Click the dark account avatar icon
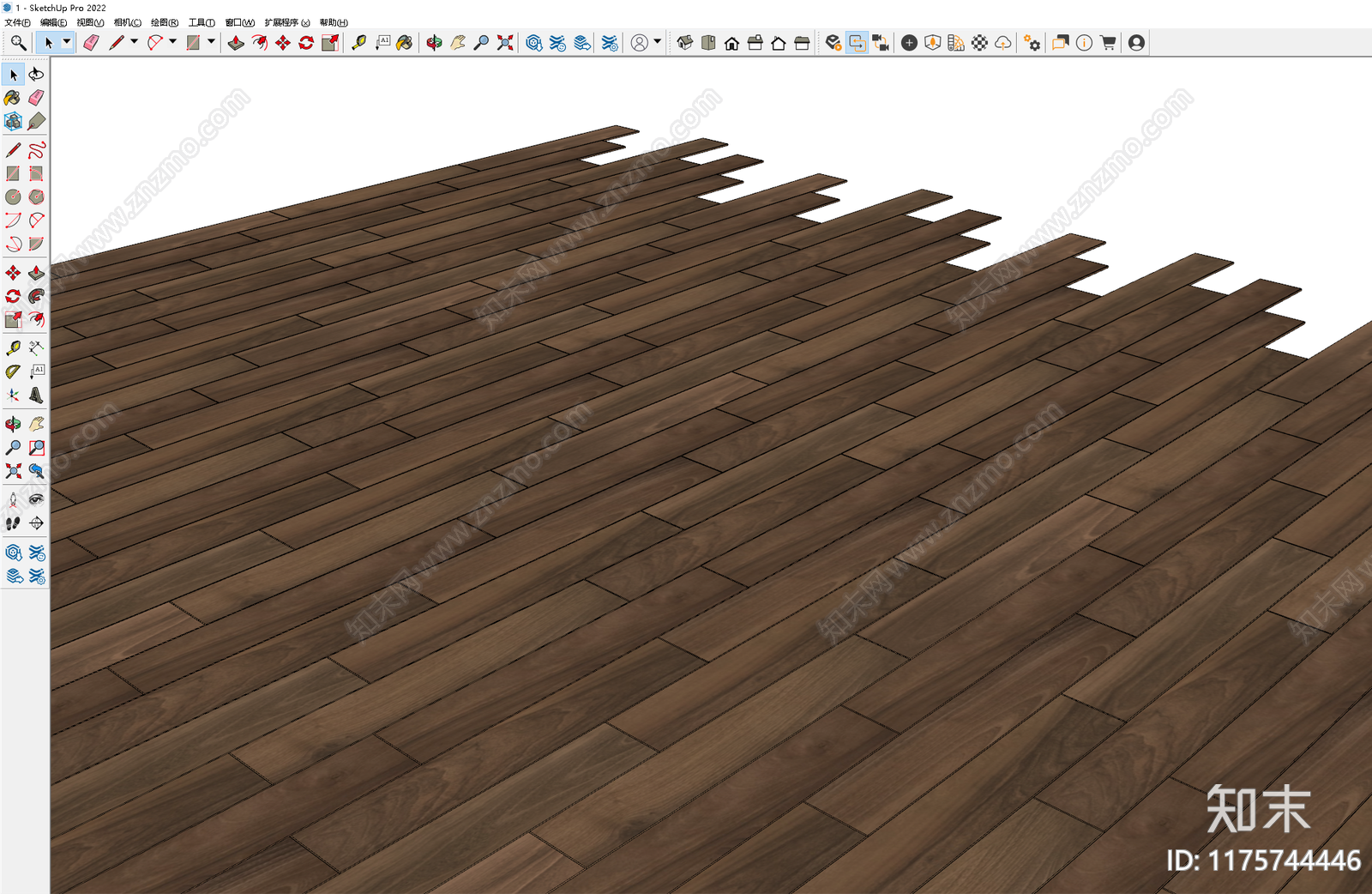The height and width of the screenshot is (894, 1372). 1136,42
